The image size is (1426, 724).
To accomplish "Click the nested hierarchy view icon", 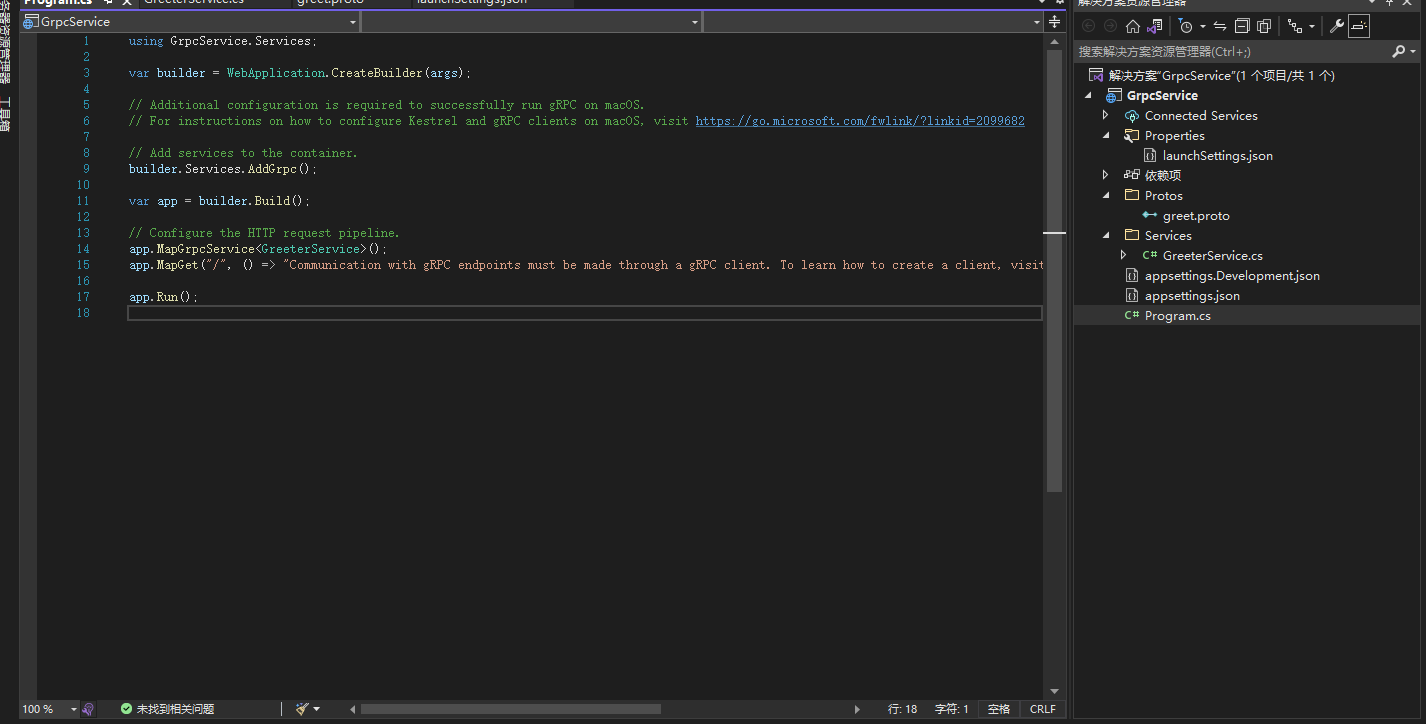I will [1295, 27].
